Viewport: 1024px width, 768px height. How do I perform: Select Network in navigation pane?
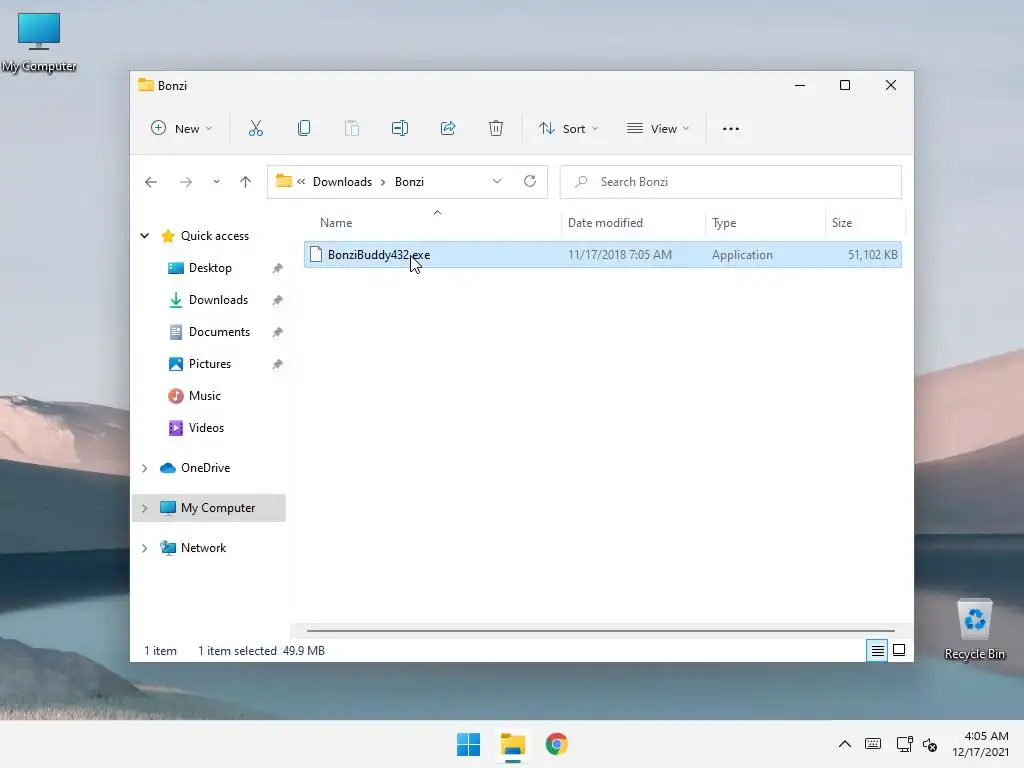[x=203, y=548]
